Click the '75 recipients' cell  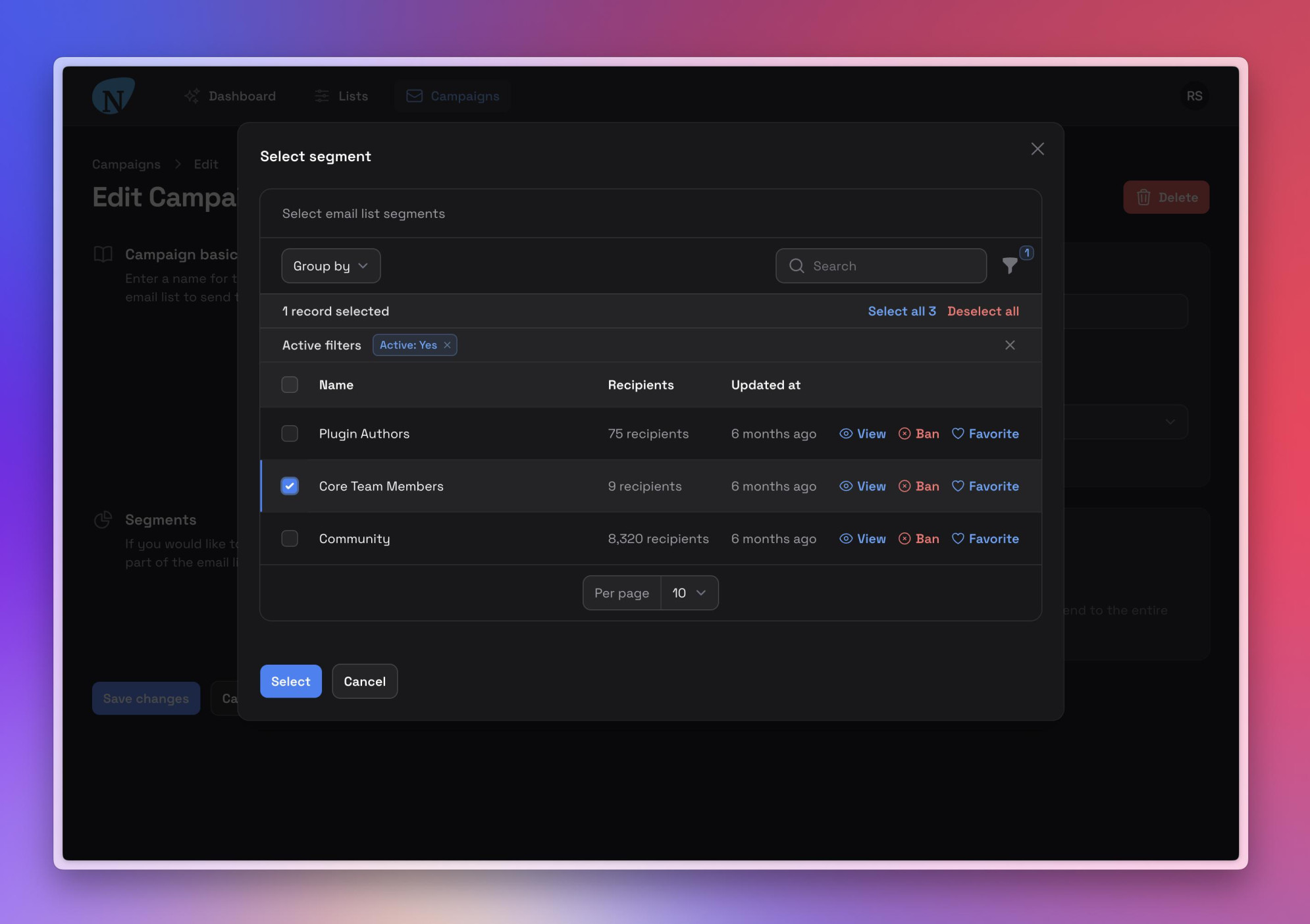(x=648, y=434)
